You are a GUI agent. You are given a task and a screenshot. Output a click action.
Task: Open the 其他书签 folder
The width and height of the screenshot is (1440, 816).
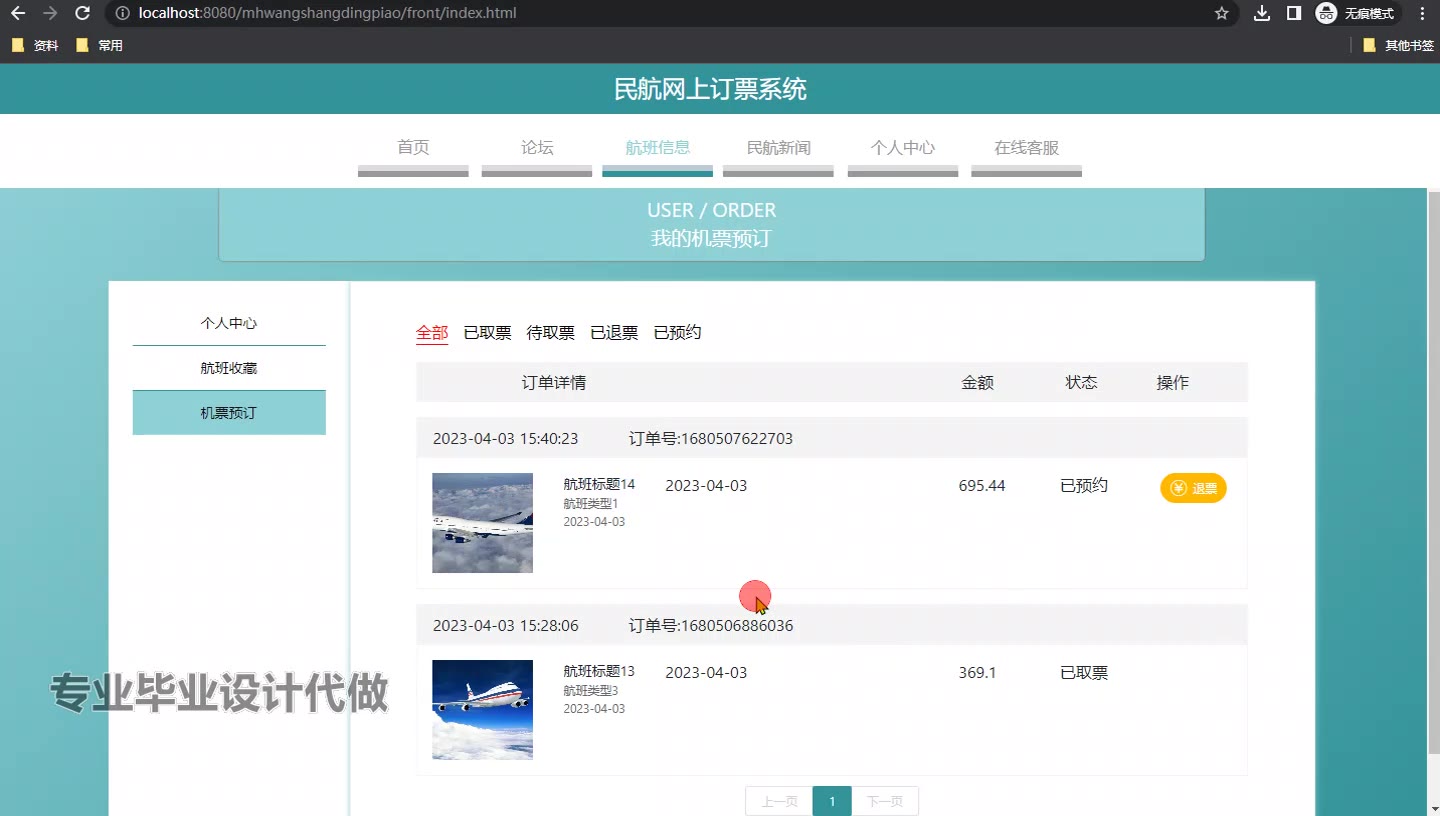1398,45
